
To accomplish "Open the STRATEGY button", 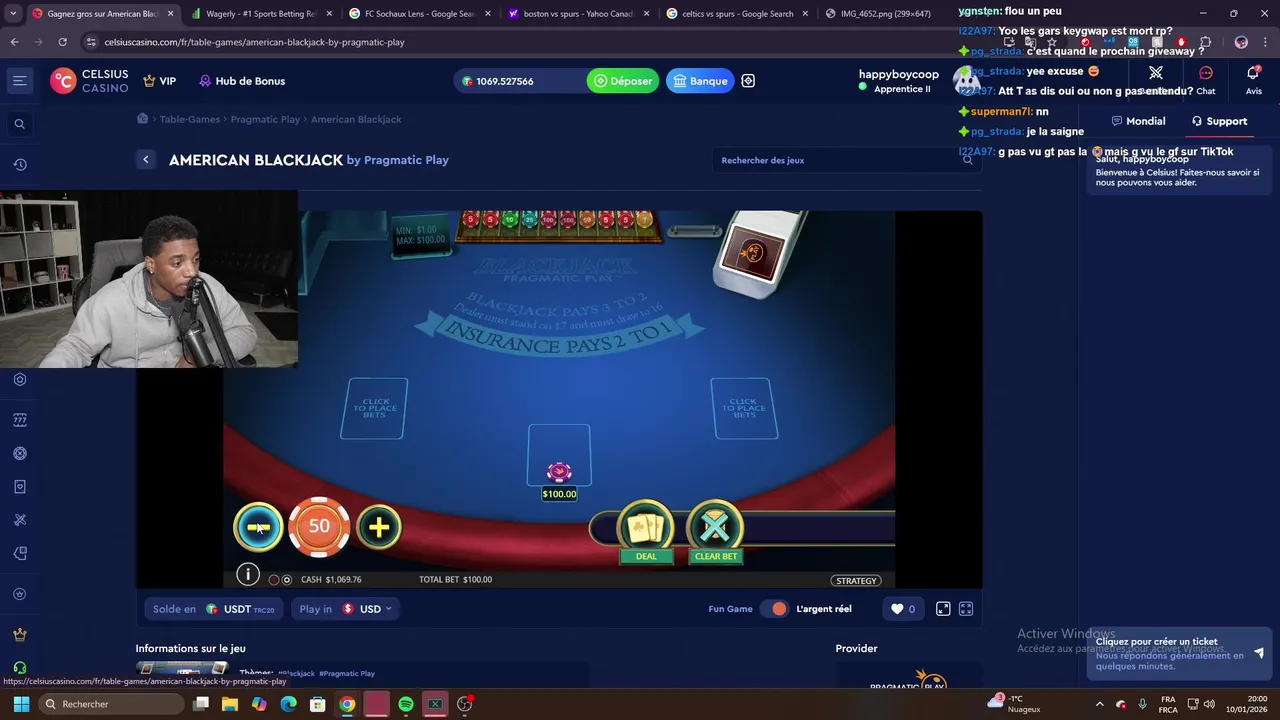I will point(856,580).
